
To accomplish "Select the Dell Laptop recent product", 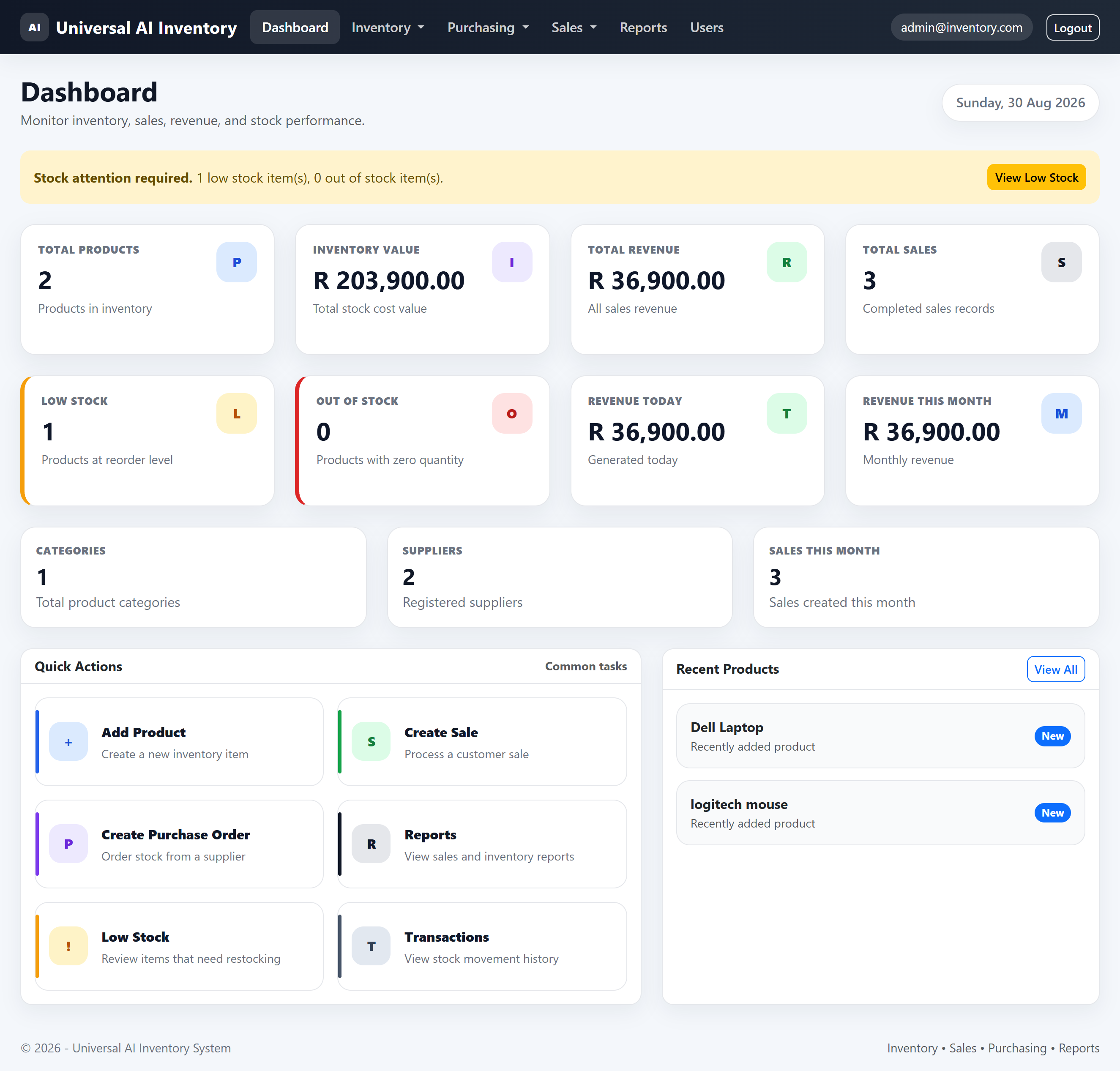I will point(880,736).
